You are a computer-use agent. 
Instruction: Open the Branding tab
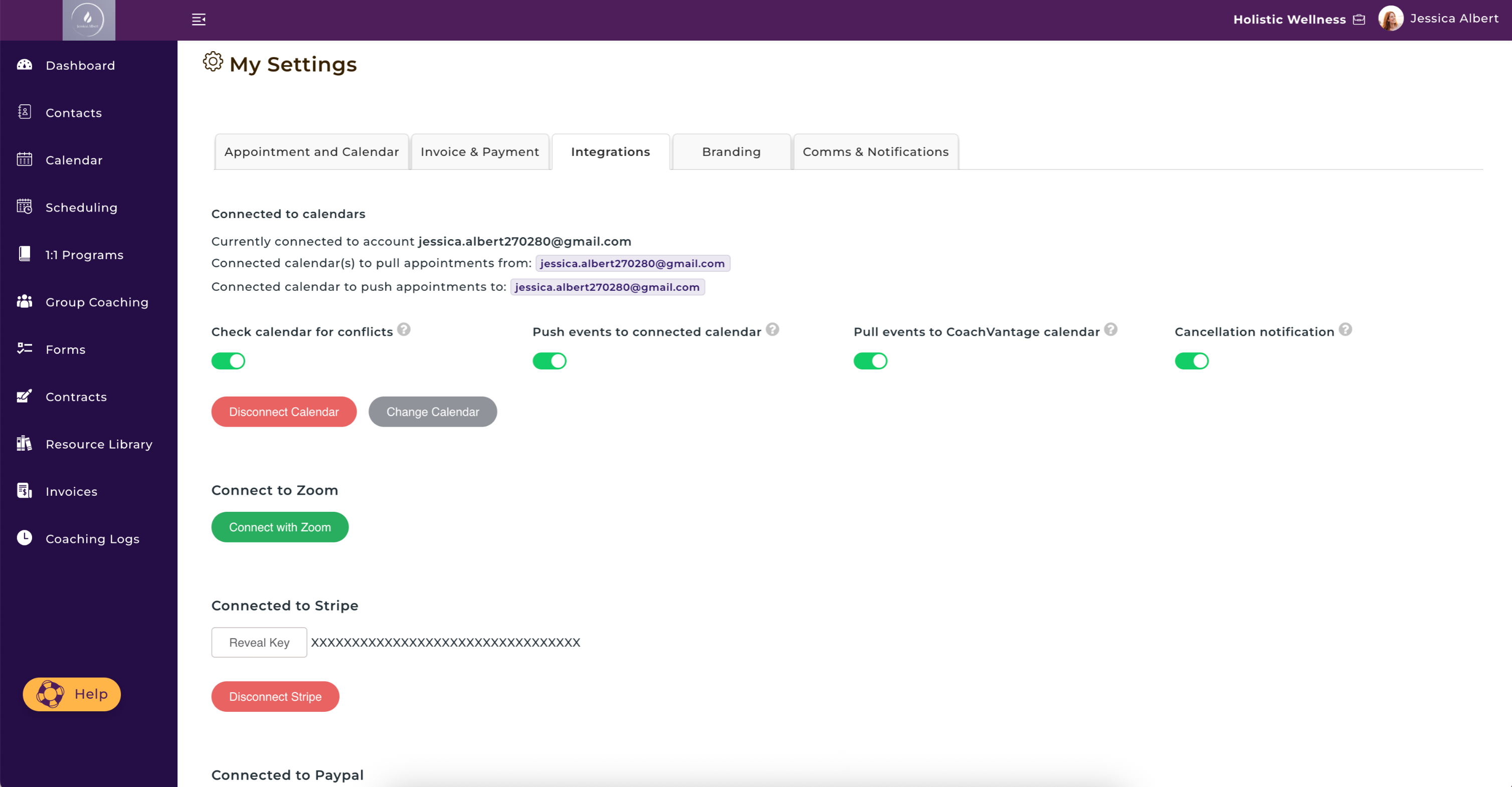coord(731,152)
